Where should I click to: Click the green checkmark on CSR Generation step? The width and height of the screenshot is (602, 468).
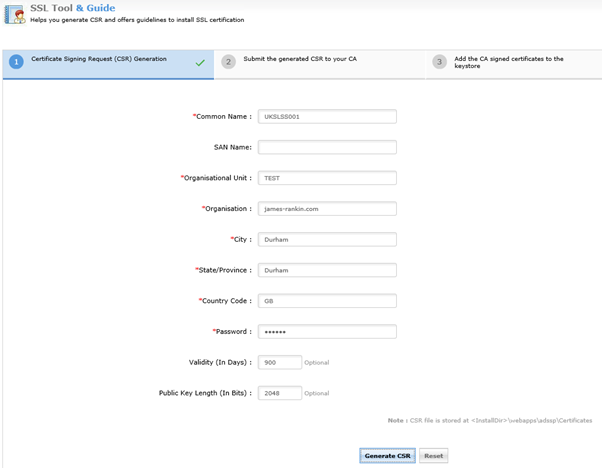coord(200,63)
